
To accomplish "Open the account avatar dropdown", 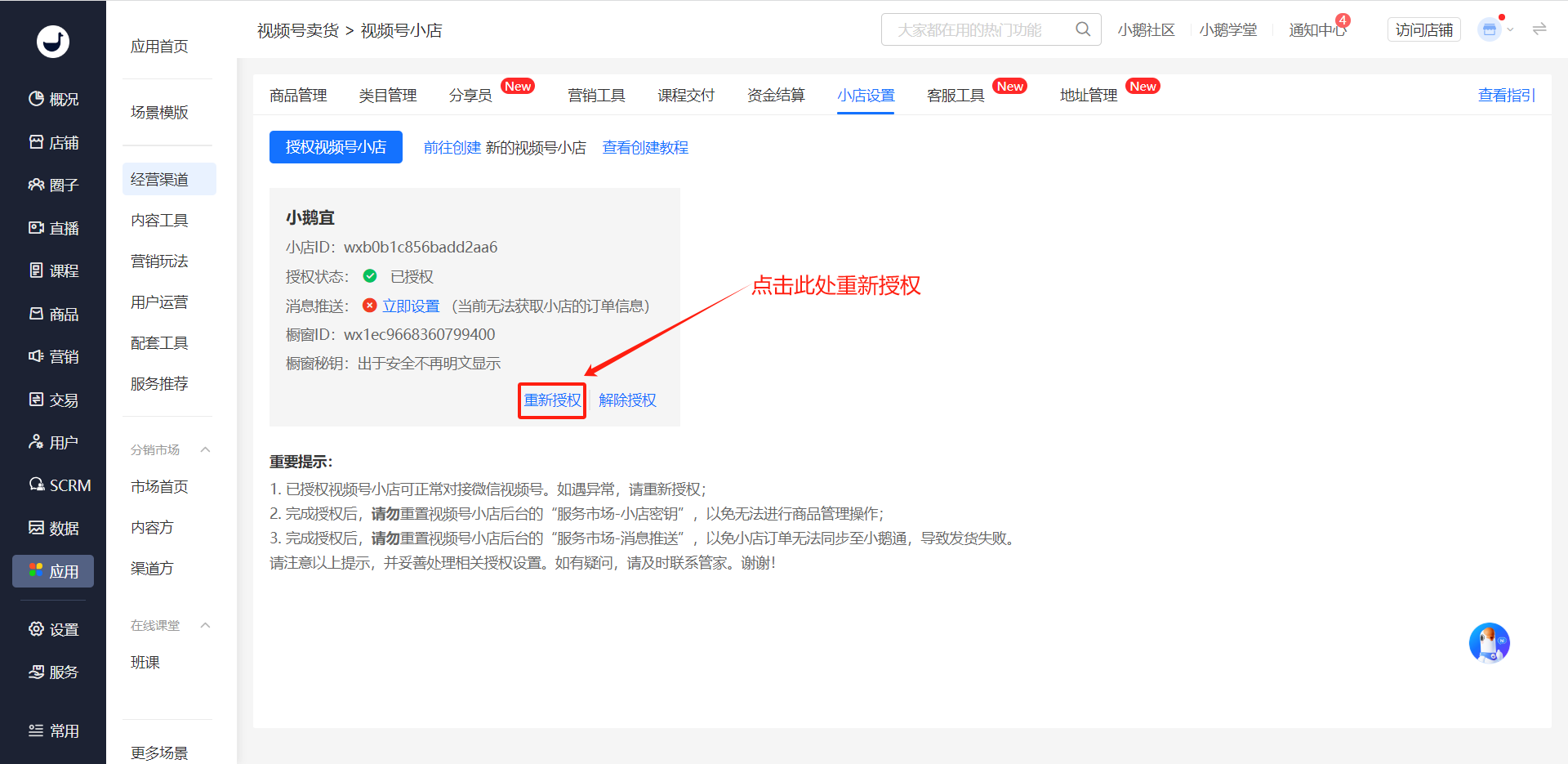I will tap(1495, 29).
